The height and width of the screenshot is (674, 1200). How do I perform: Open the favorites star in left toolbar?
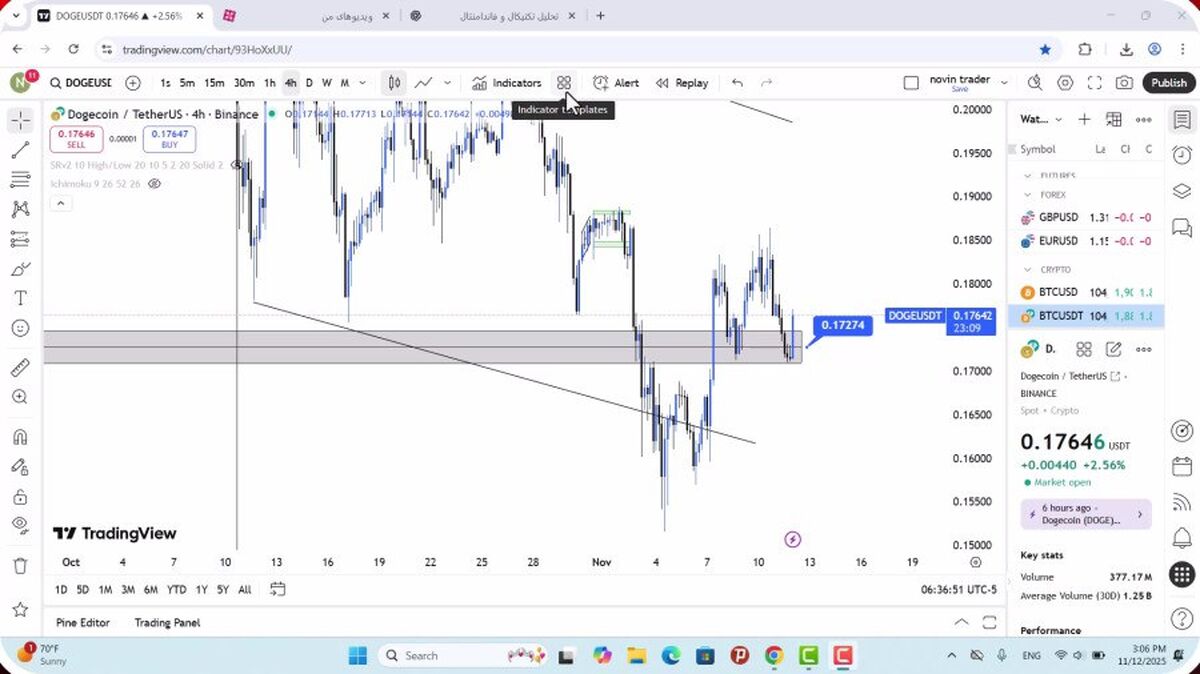20,609
